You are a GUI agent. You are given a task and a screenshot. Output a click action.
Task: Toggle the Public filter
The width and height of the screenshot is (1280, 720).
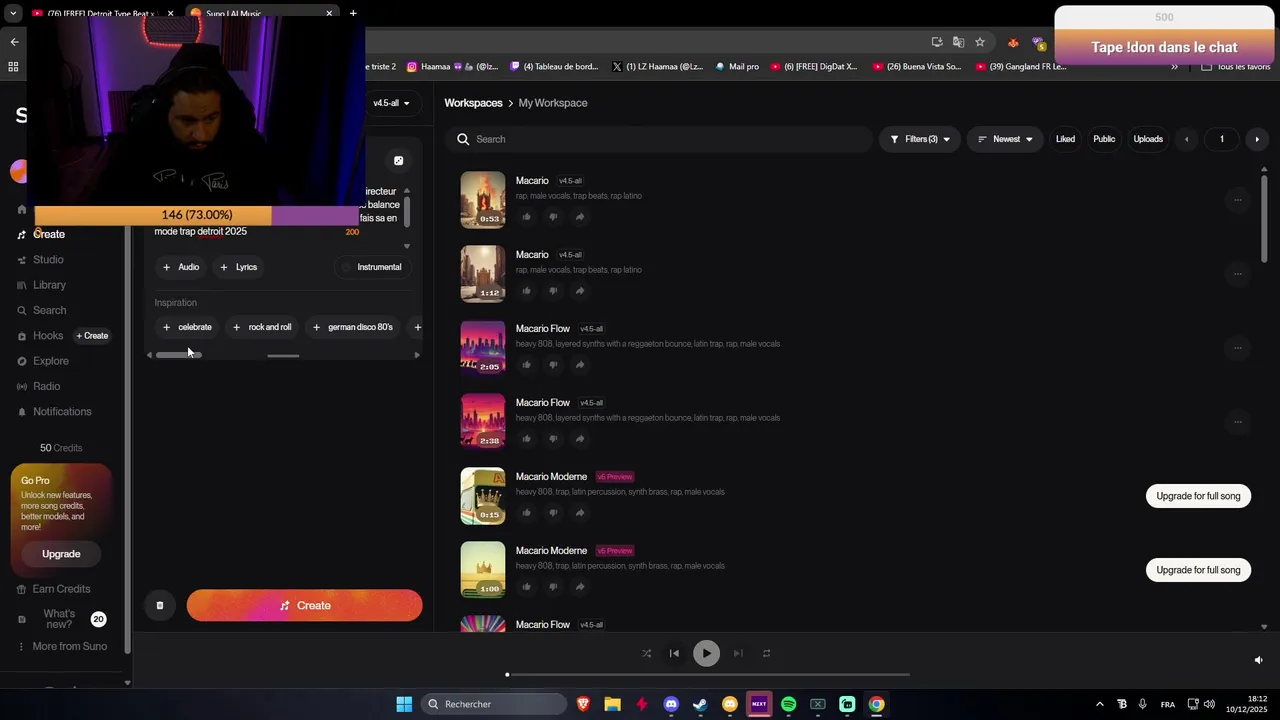1104,139
